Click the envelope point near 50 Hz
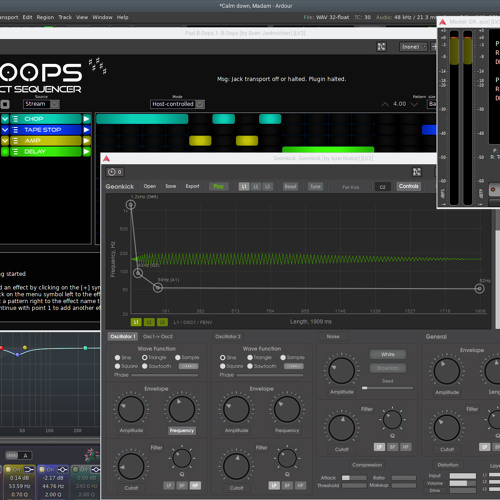 tap(158, 288)
